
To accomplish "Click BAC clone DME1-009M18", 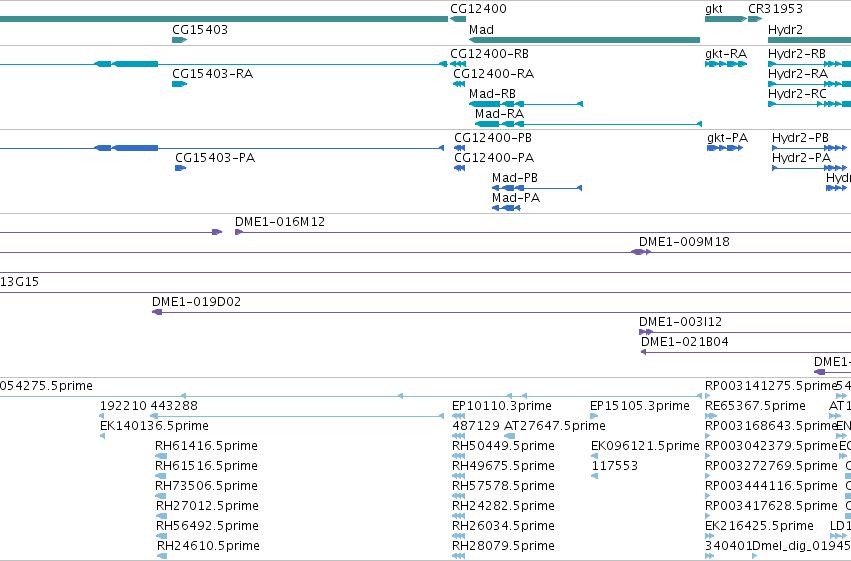I will pos(684,242).
